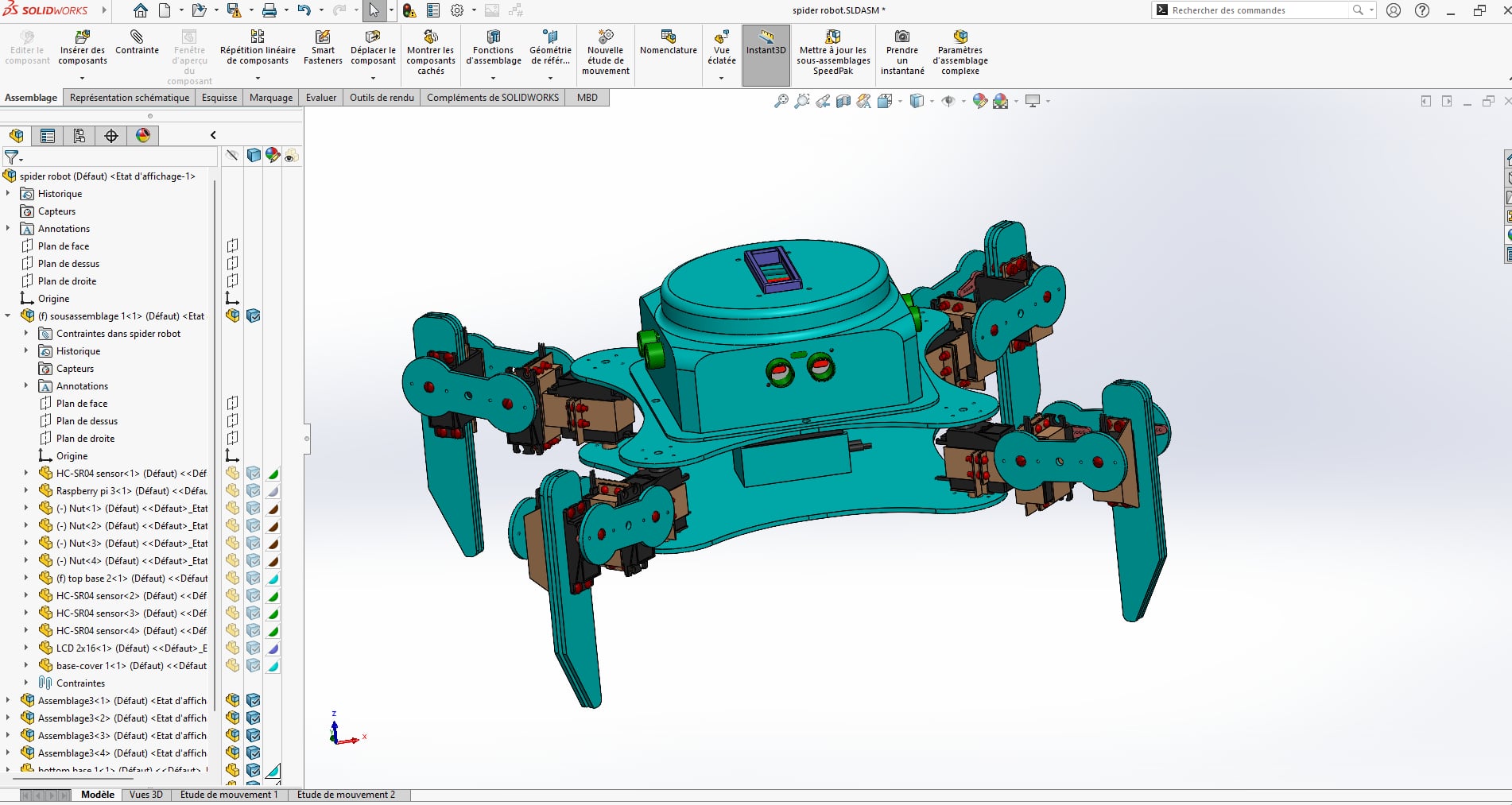Expand Répétition linéaire de composants dropdown
This screenshot has height=805, width=1512.
(x=258, y=78)
